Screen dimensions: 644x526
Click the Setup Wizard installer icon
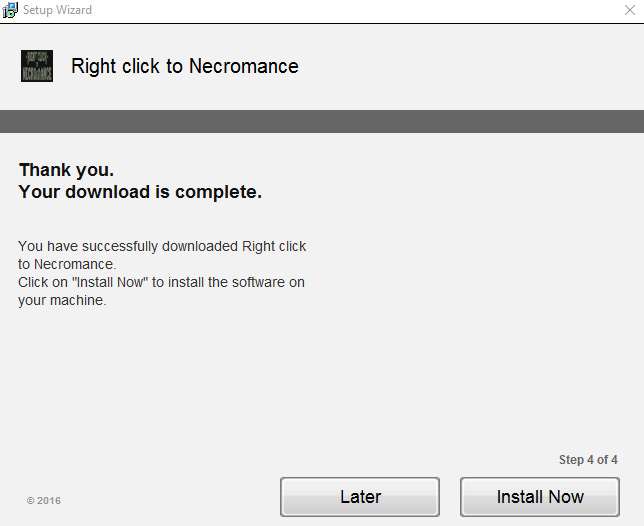coord(10,10)
